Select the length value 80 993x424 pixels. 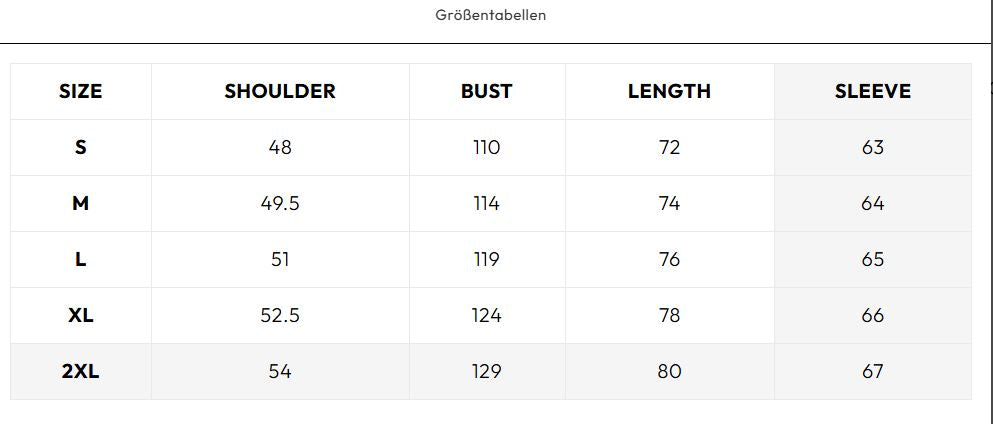669,371
